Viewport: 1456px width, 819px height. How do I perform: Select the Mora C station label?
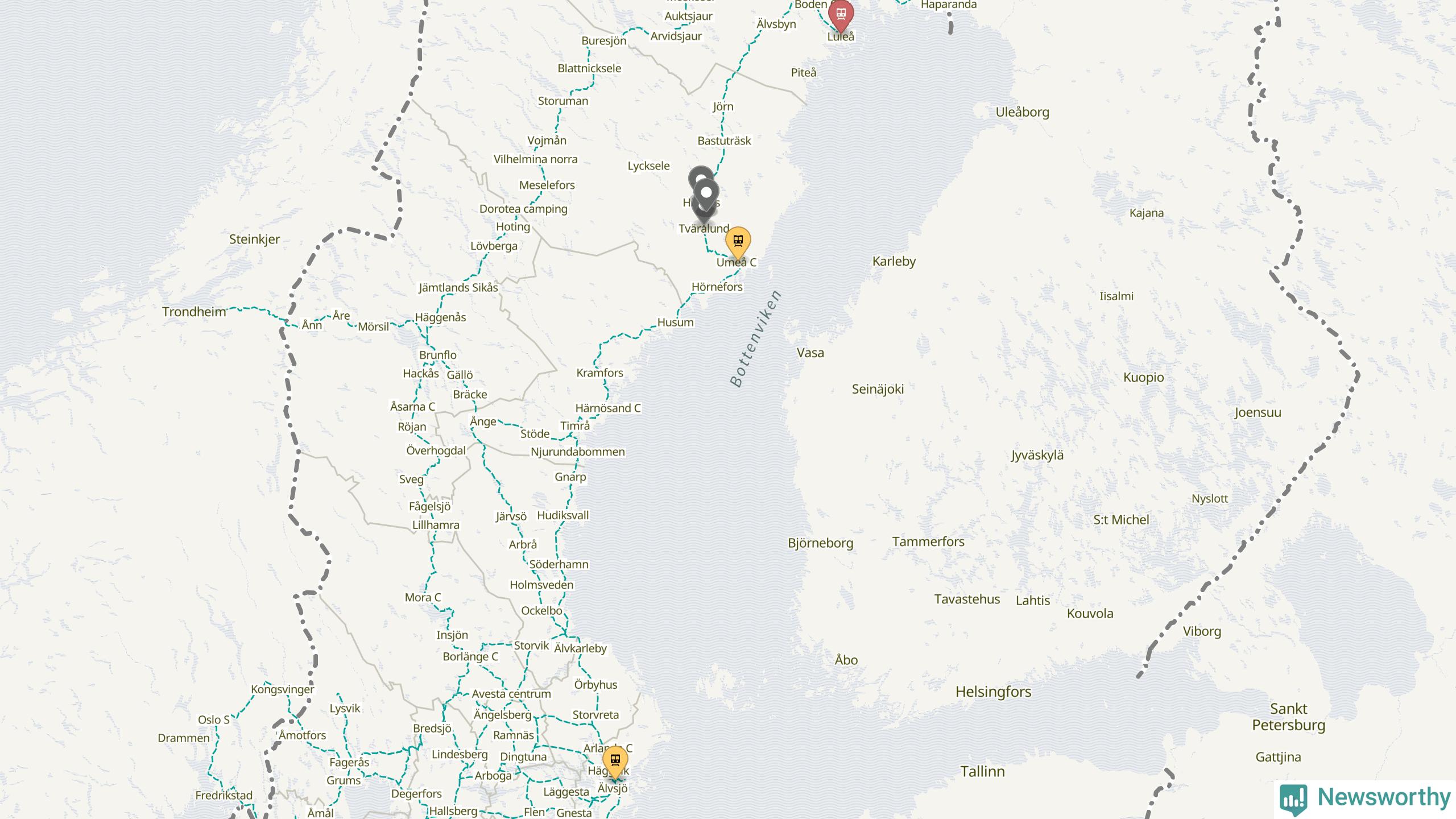click(x=423, y=598)
